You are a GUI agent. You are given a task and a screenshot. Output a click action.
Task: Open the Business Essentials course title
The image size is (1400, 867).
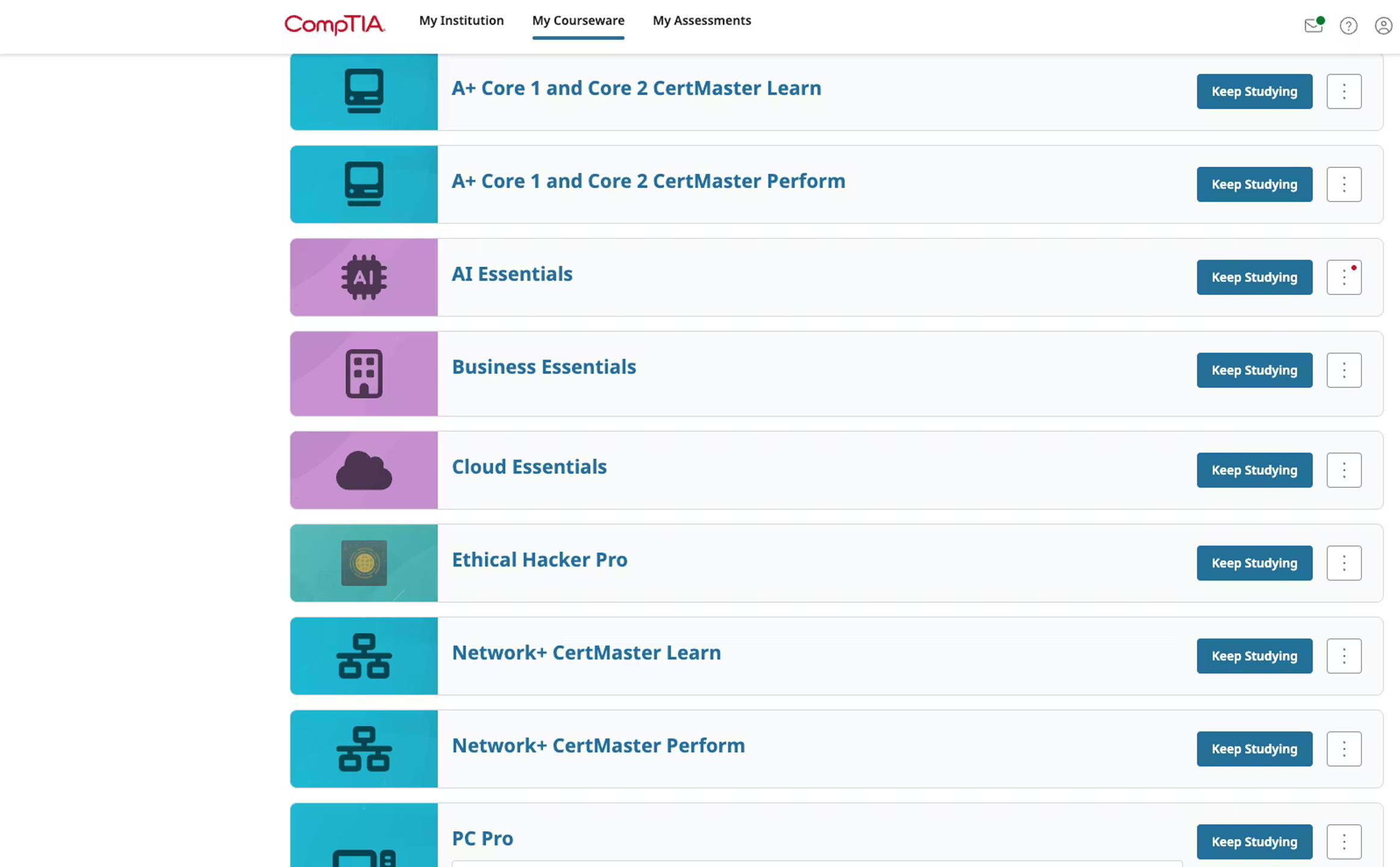[544, 367]
